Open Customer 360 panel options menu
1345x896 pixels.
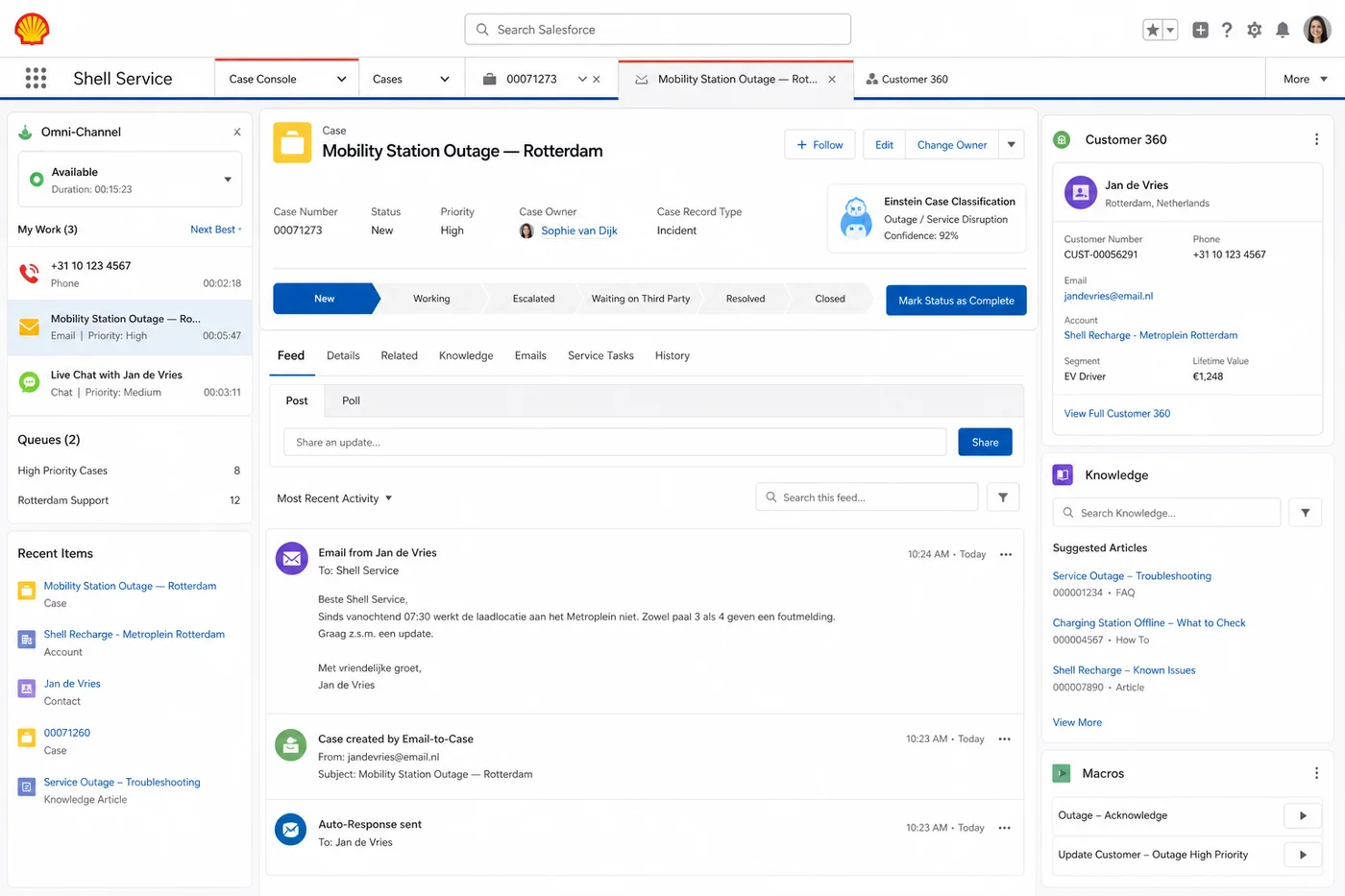1316,139
